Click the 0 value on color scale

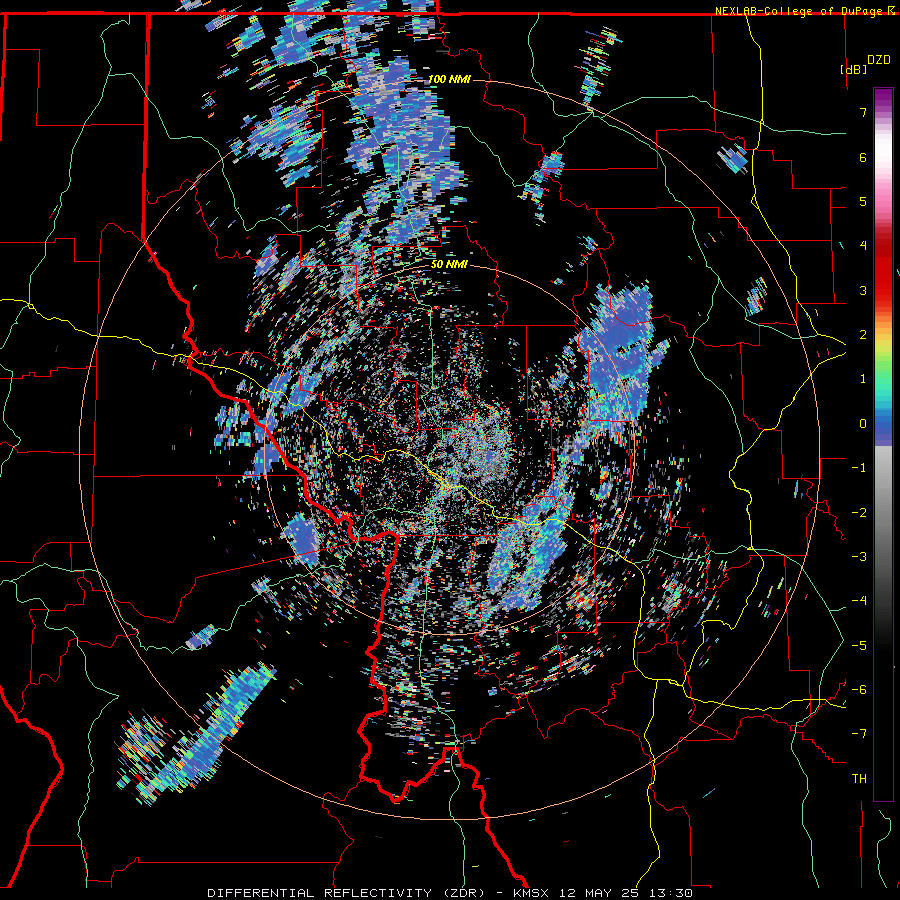(x=863, y=424)
